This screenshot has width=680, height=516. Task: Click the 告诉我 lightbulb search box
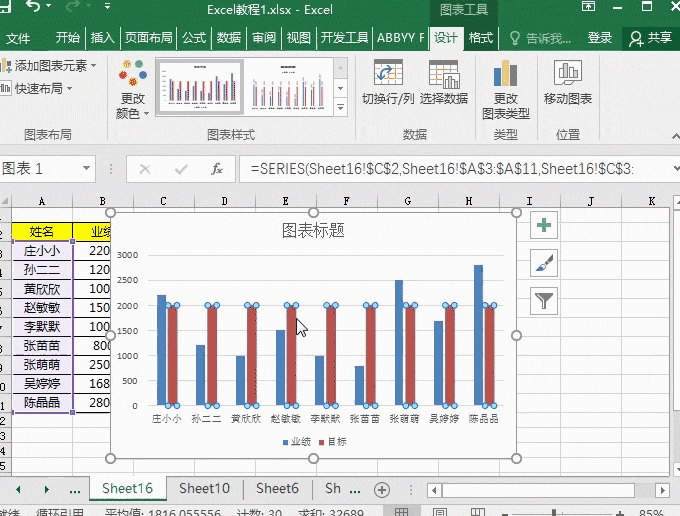tap(540, 38)
